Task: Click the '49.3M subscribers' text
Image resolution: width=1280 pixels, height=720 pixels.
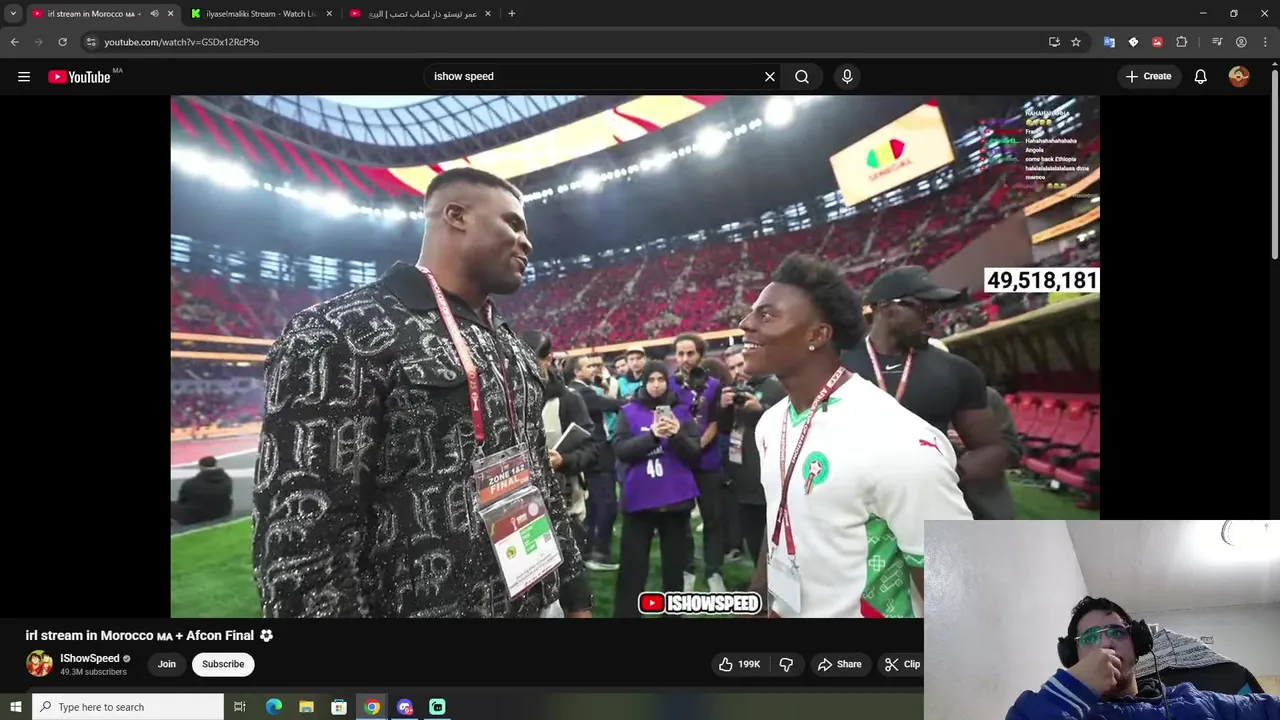Action: [x=93, y=672]
